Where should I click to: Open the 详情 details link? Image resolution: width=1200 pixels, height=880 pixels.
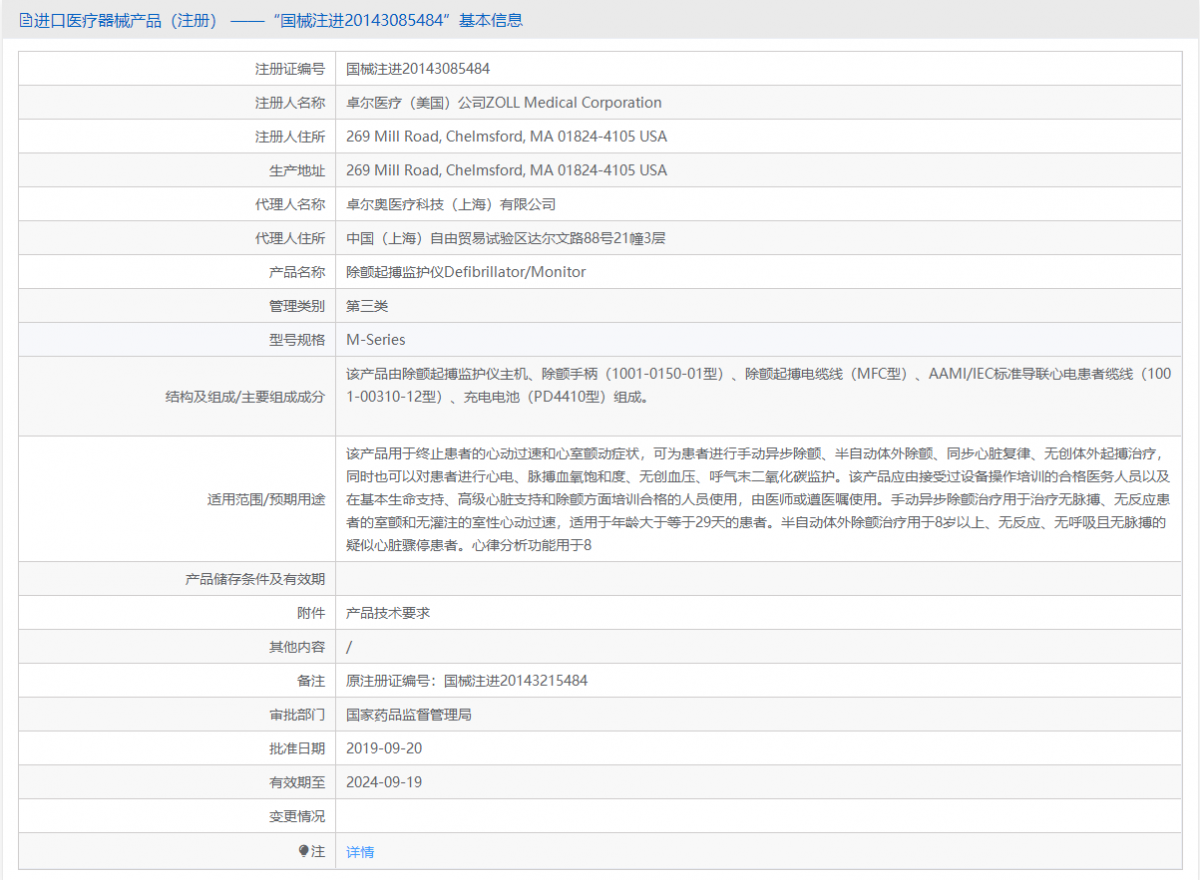coord(358,850)
